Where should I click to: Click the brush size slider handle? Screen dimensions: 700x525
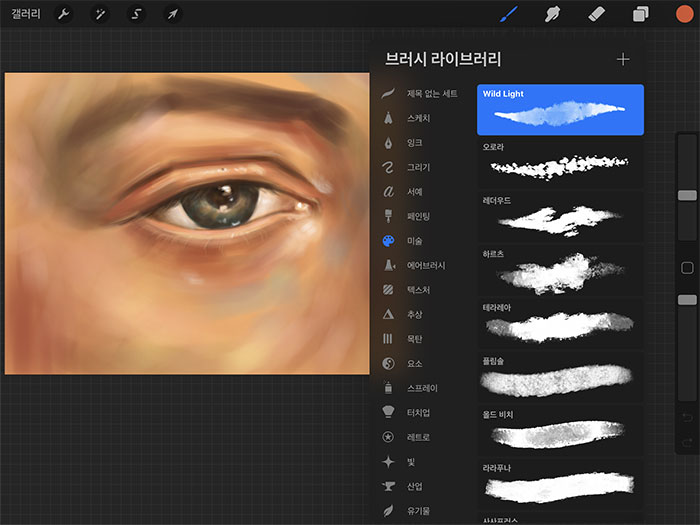[687, 195]
